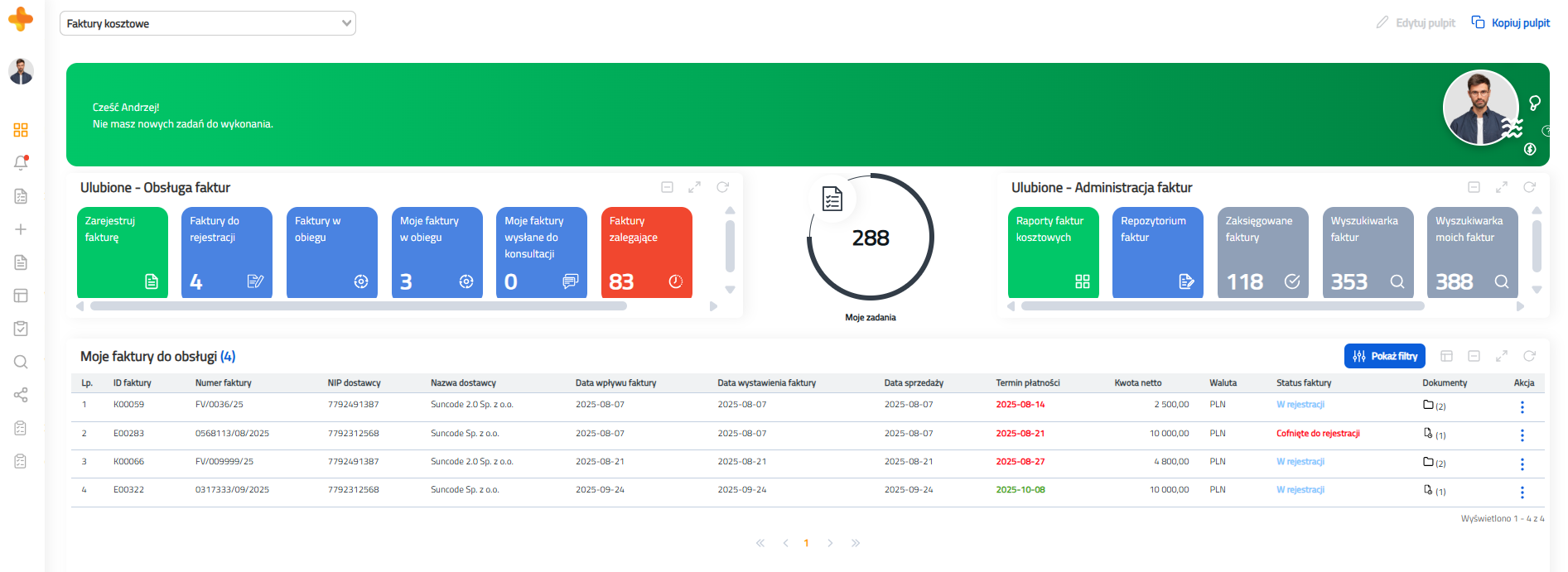Click the Pokaż filtry button
The height and width of the screenshot is (572, 1568).
[1384, 356]
